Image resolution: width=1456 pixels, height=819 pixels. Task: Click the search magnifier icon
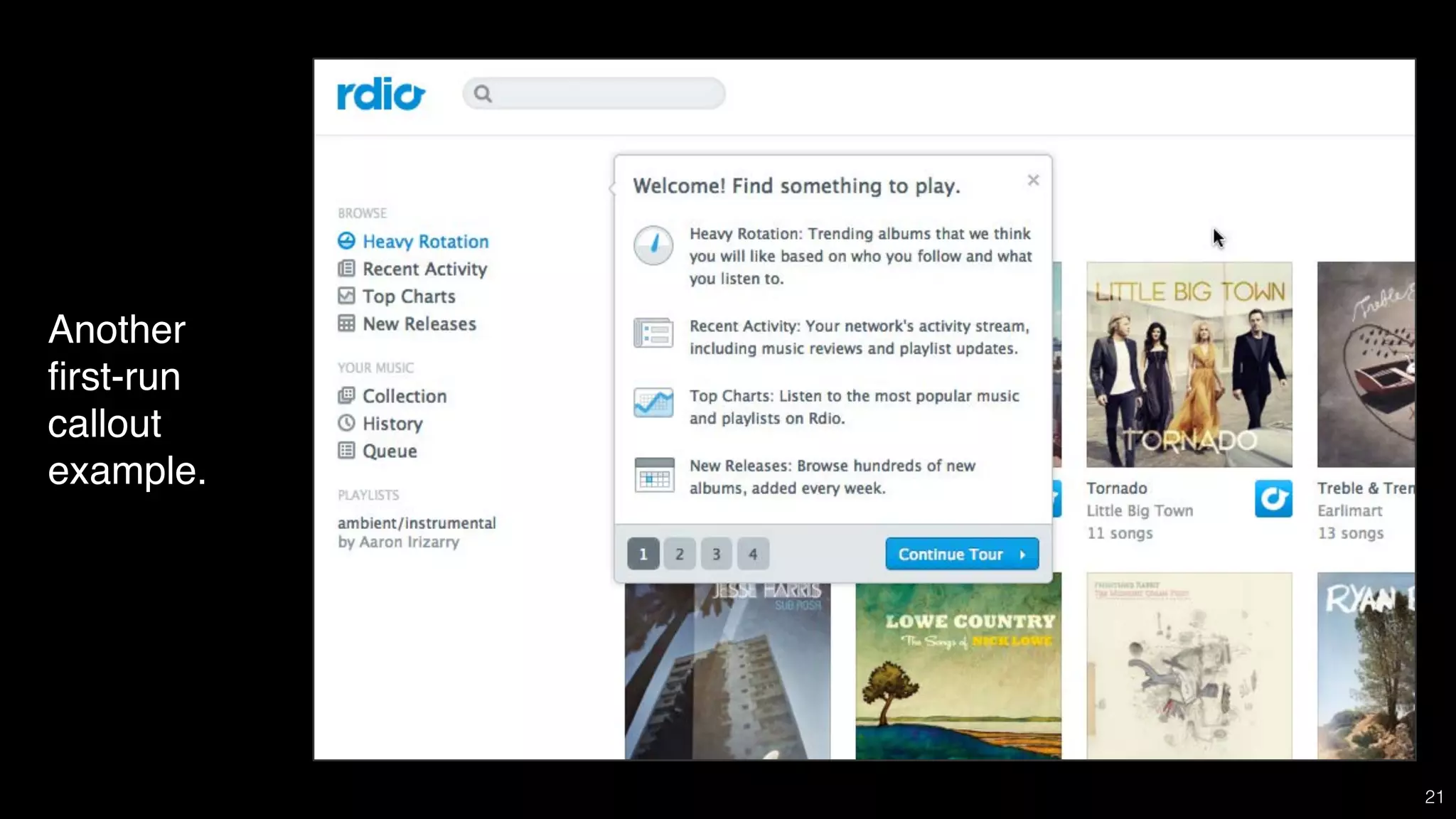coord(483,94)
